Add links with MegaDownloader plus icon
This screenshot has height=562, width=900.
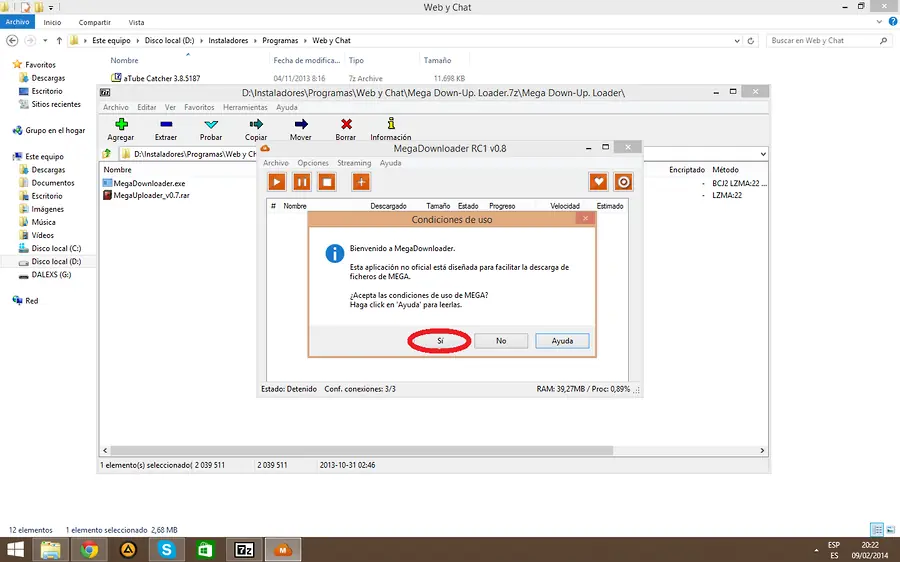361,182
